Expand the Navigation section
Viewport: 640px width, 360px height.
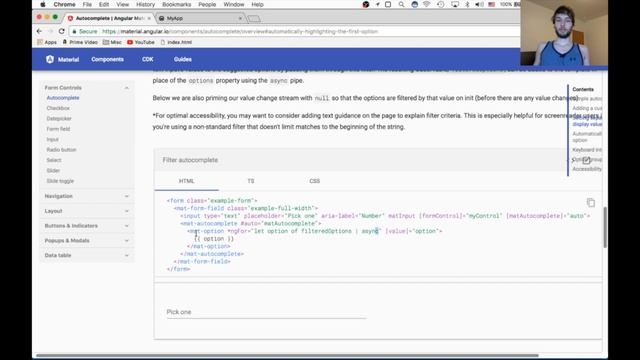(x=87, y=196)
